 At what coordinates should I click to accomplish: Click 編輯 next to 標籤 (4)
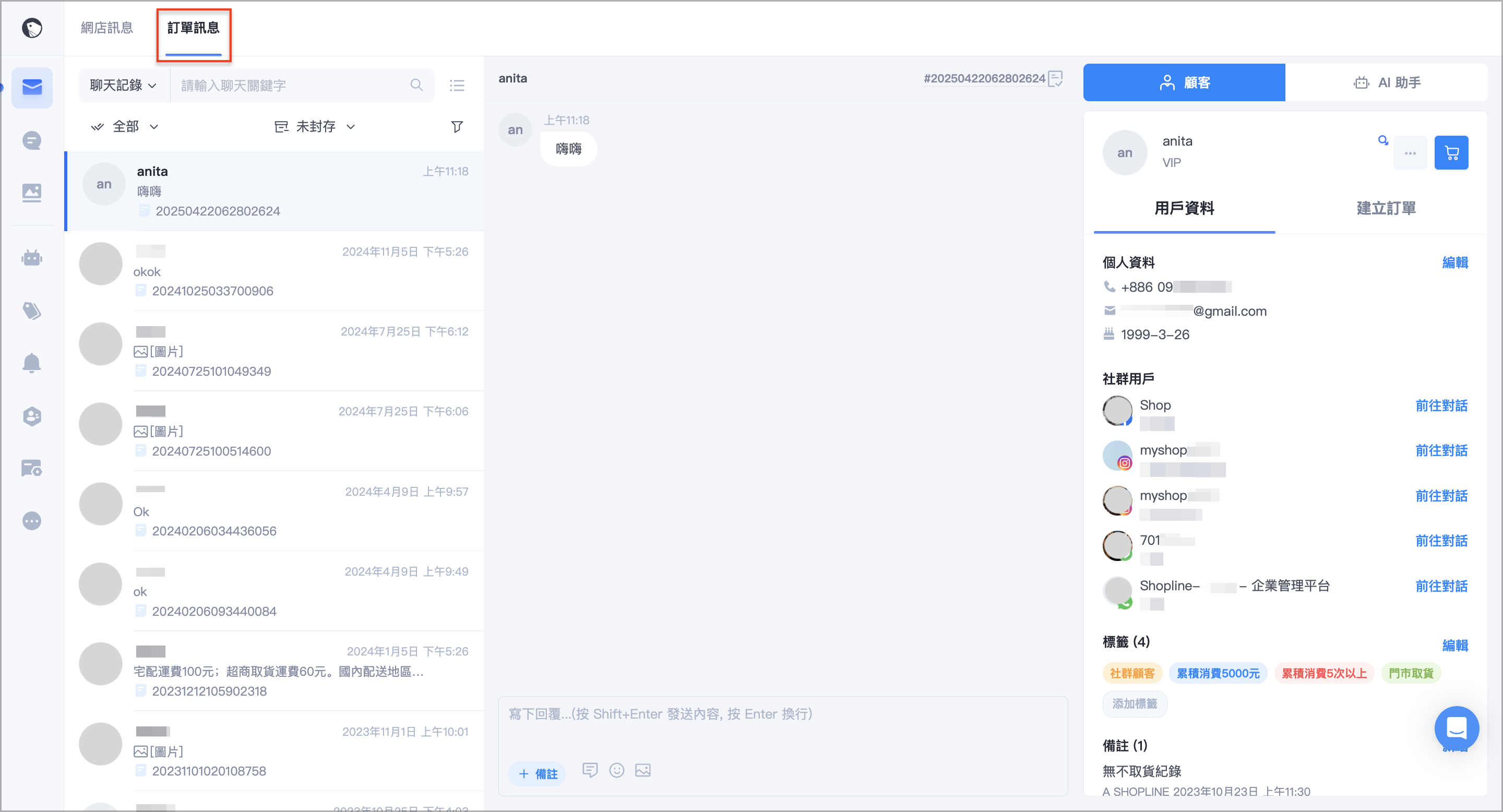coord(1455,645)
